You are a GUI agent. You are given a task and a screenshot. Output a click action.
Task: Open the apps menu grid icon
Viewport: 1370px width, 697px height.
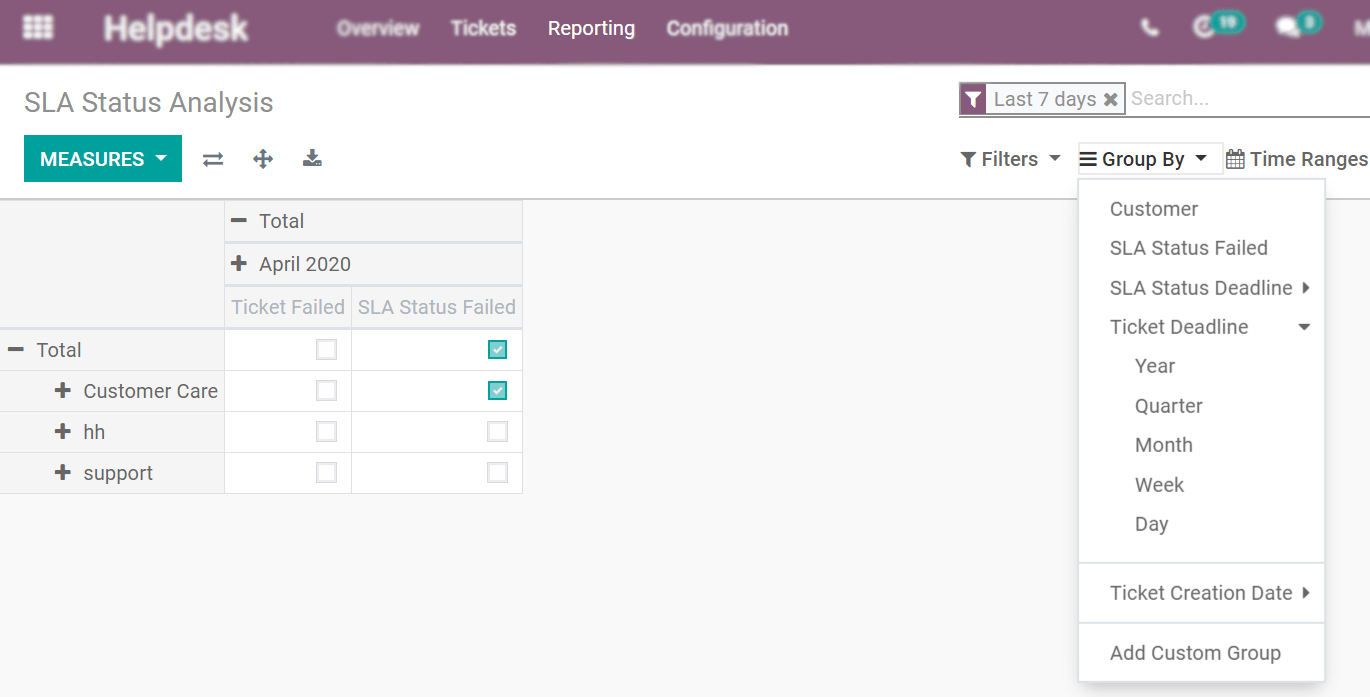pyautogui.click(x=38, y=26)
